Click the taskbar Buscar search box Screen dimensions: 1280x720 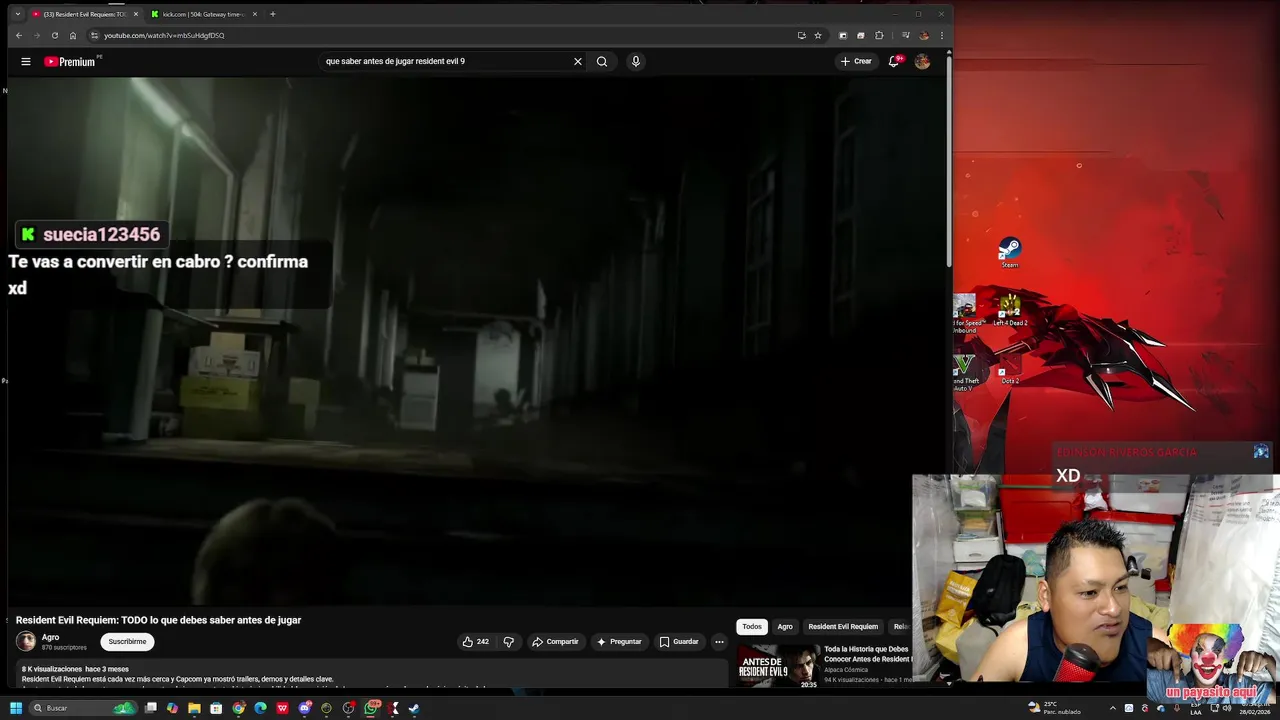click(x=82, y=708)
